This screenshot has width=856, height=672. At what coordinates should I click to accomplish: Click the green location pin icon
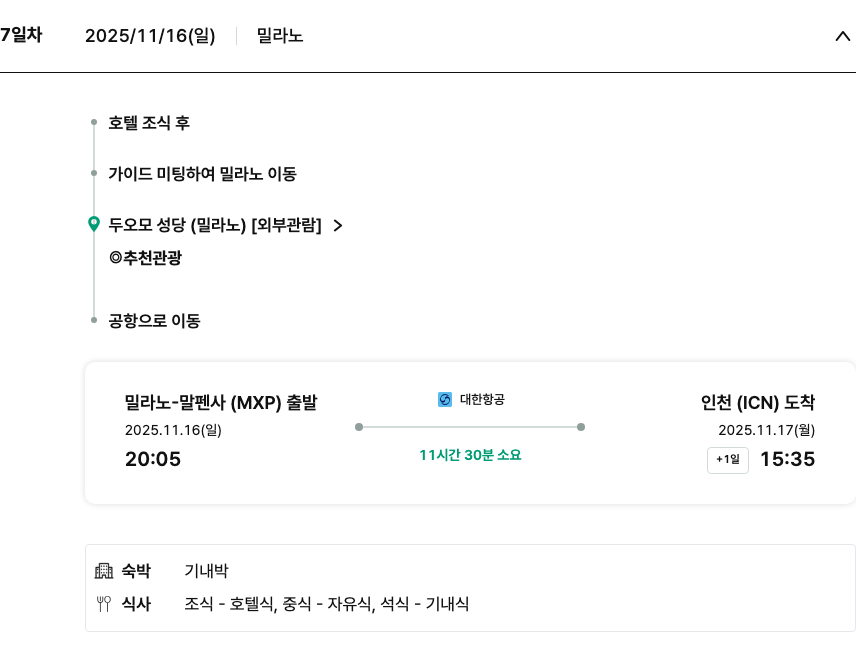(94, 224)
